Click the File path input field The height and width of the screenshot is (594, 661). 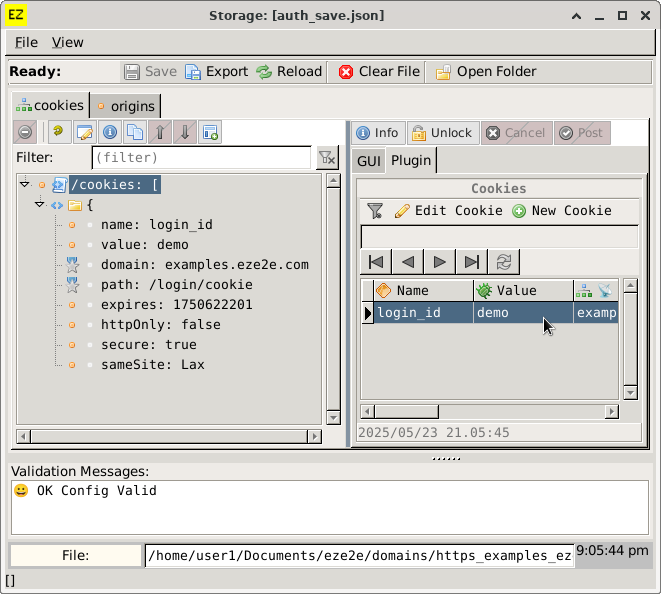pyautogui.click(x=359, y=555)
